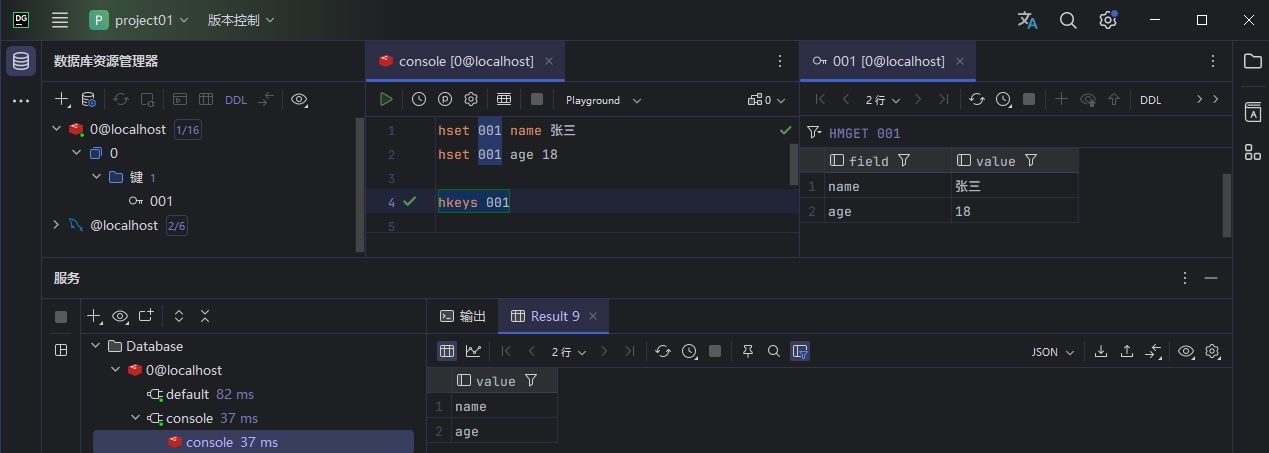
Task: Select key 001 in database tree
Action: pos(161,201)
